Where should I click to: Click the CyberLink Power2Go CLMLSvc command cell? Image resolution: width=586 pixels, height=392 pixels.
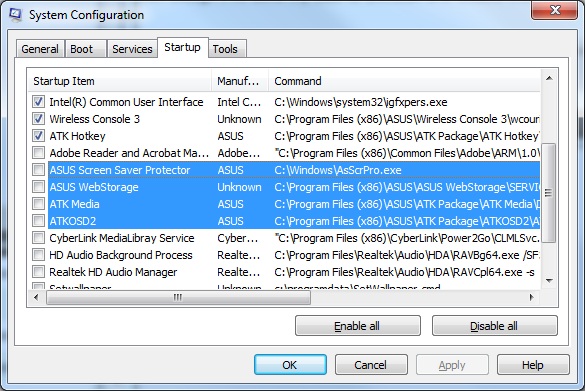pos(407,238)
